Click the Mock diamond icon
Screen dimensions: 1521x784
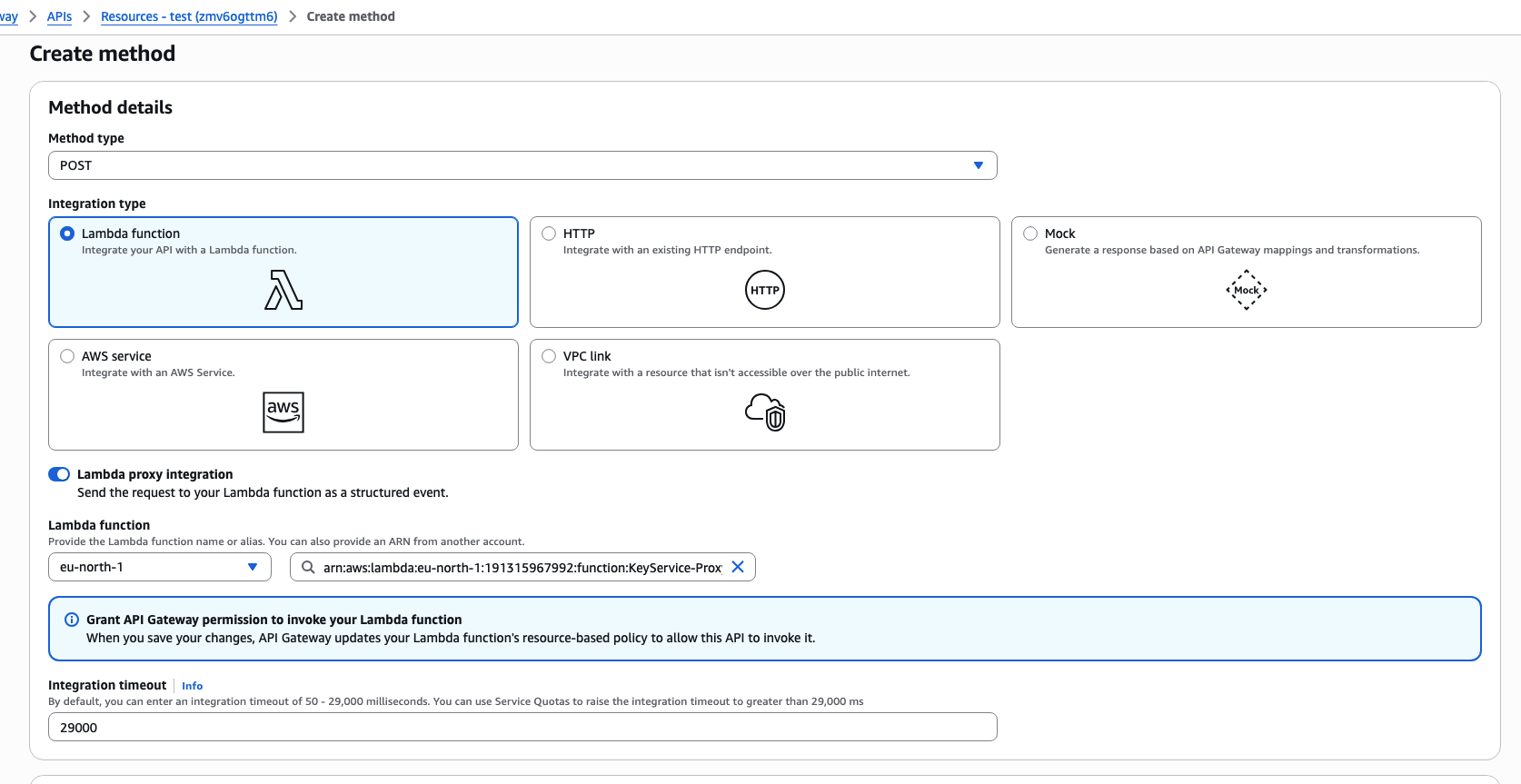point(1246,291)
